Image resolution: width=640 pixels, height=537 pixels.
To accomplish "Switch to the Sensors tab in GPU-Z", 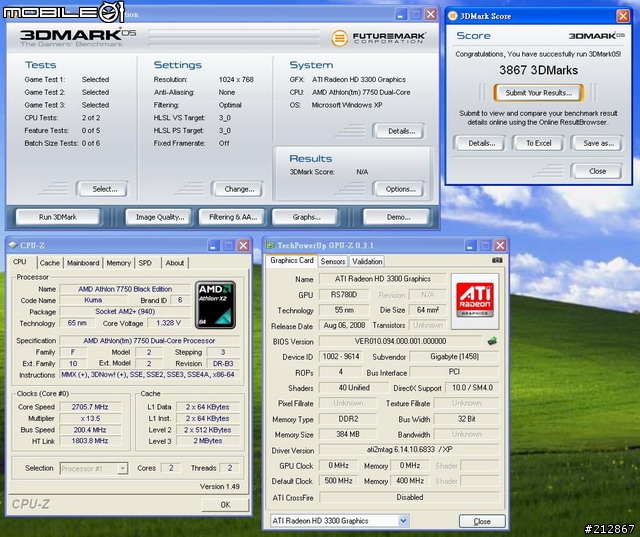I will point(333,261).
